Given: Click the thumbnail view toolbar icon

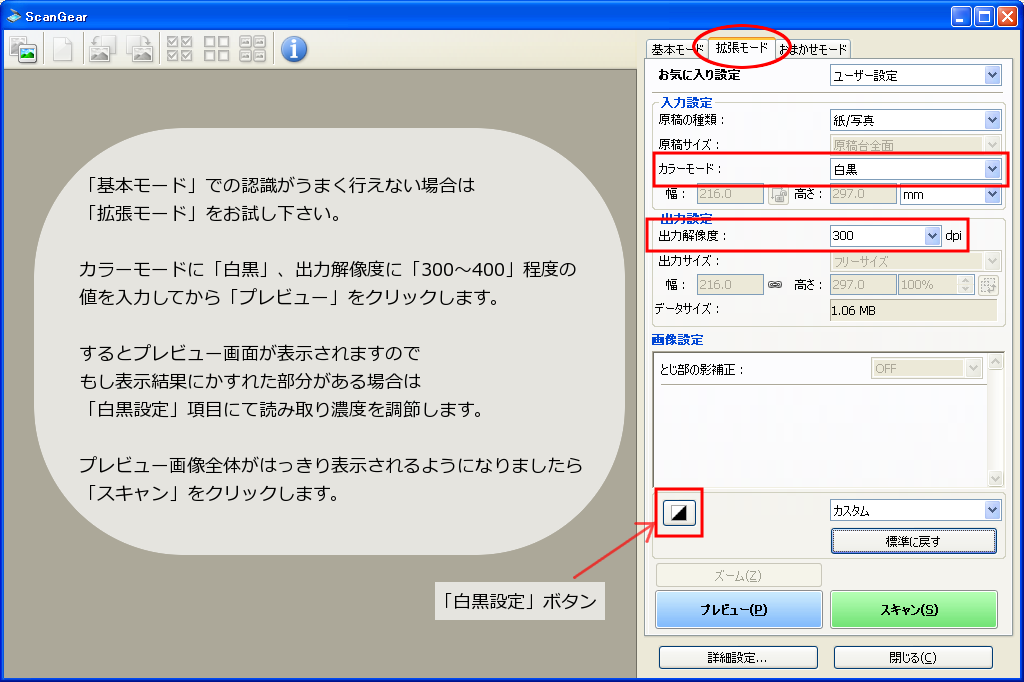Looking at the screenshot, I should pyautogui.click(x=23, y=49).
